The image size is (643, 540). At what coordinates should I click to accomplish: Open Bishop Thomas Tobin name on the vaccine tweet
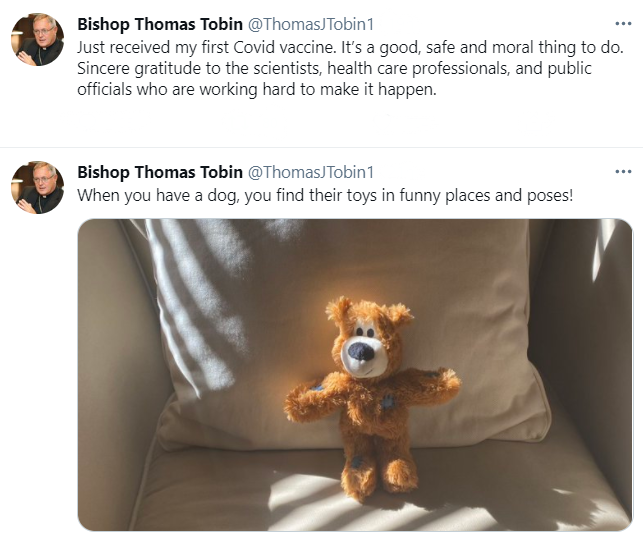click(x=159, y=23)
